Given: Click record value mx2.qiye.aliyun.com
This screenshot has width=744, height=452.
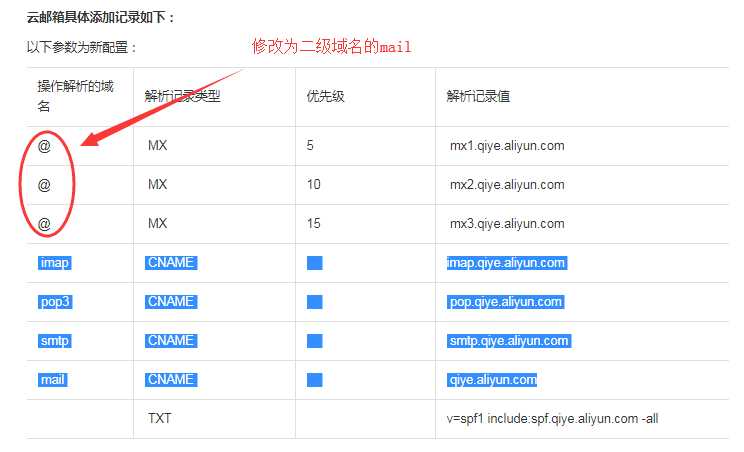Looking at the screenshot, I should 507,184.
